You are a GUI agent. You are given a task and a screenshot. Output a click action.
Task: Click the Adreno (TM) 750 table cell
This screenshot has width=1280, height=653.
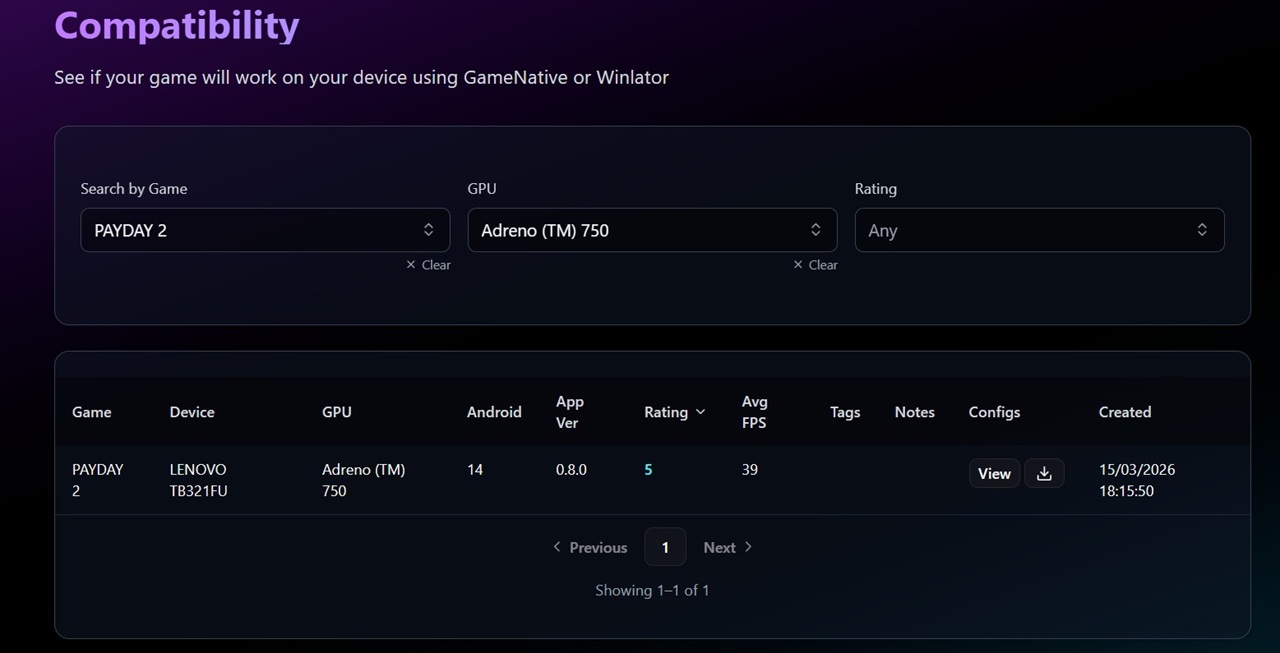coord(363,480)
